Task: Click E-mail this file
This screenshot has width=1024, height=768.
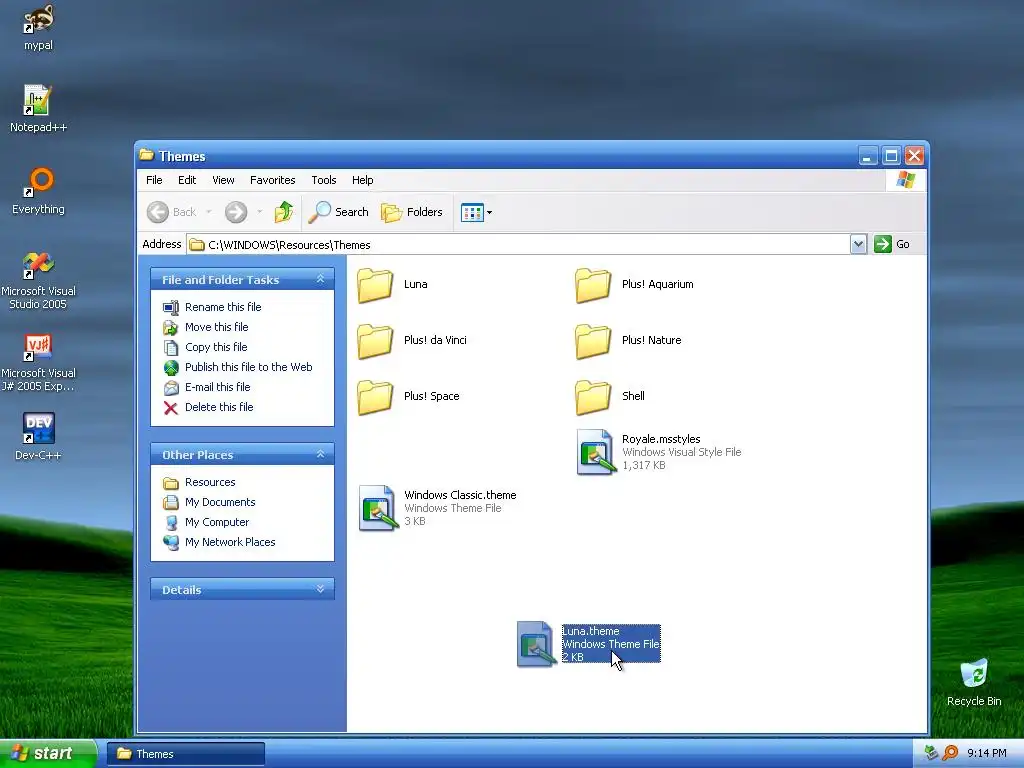Action: coord(217,387)
